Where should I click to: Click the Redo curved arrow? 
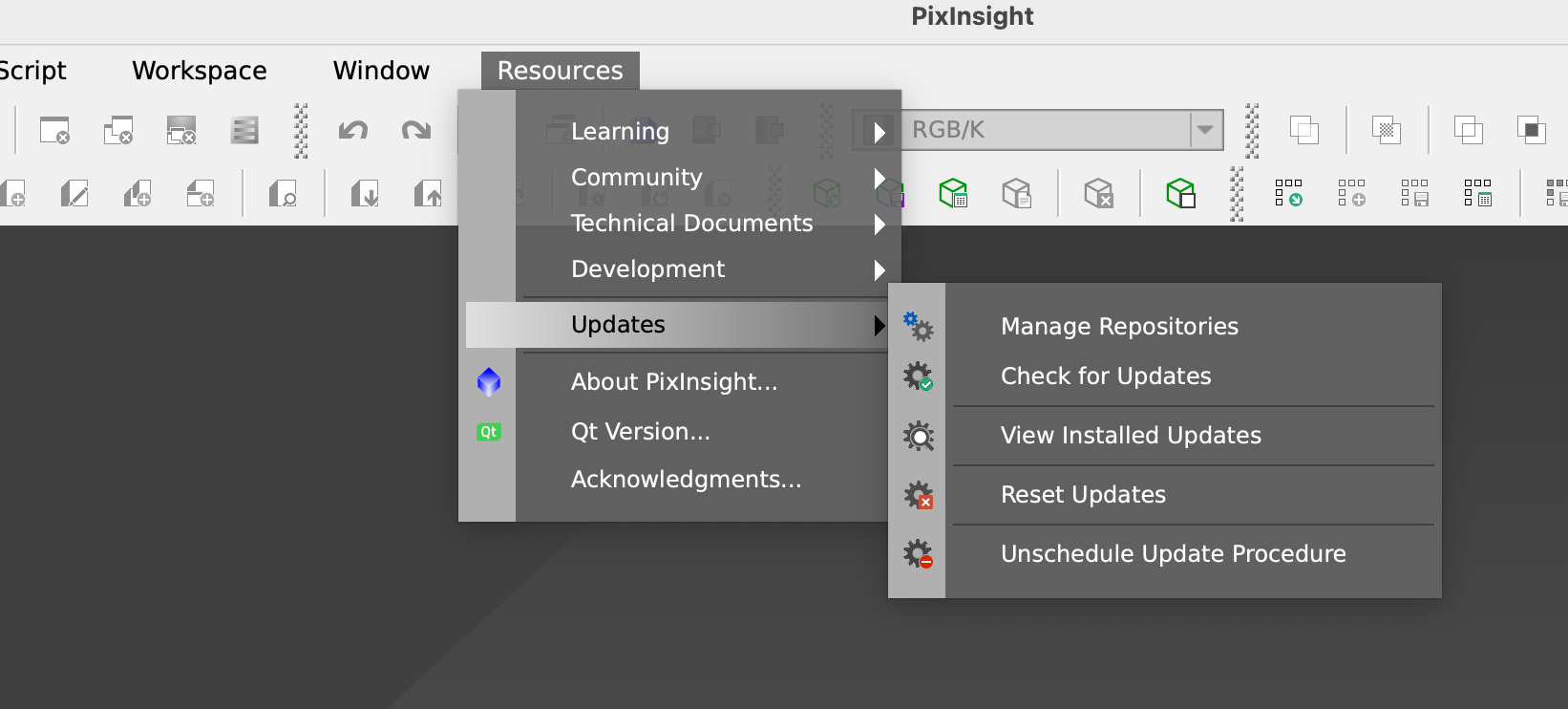416,130
